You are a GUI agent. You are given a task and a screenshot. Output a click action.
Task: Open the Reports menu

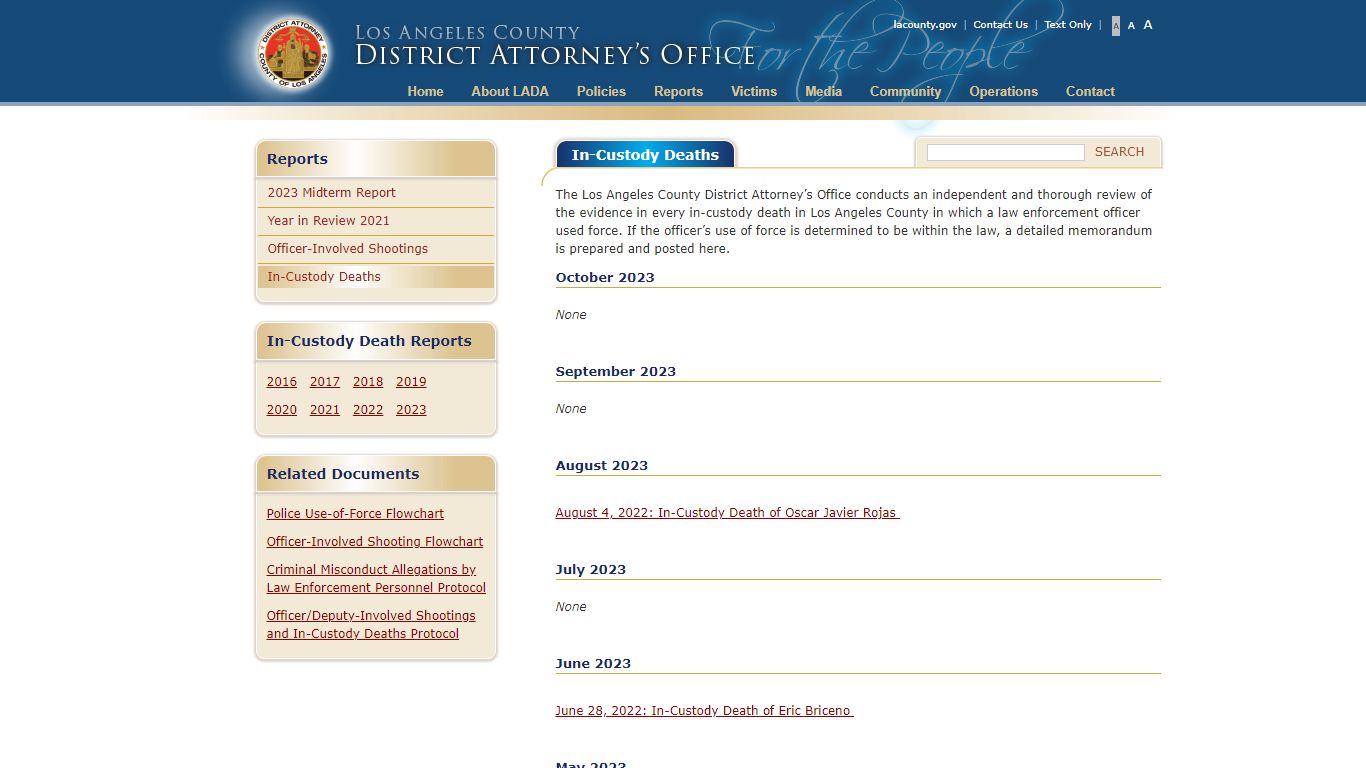[x=678, y=91]
